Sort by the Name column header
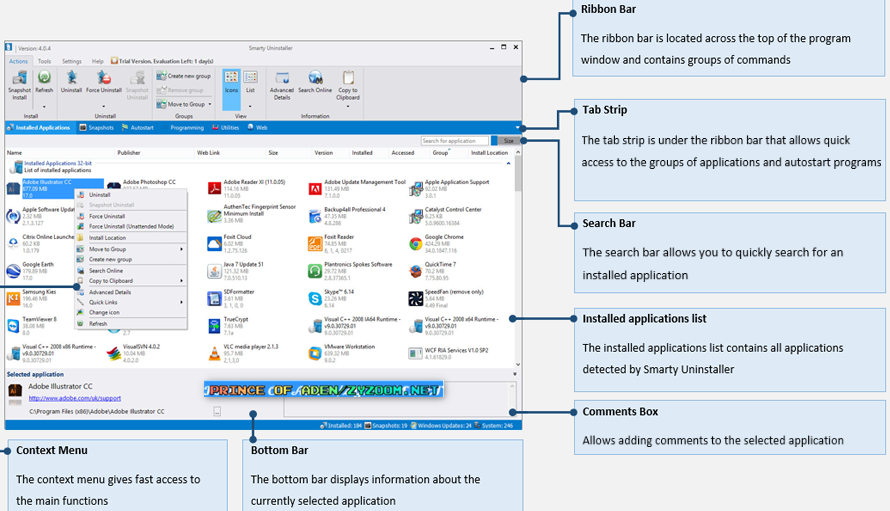Image resolution: width=890 pixels, height=511 pixels. tap(15, 153)
